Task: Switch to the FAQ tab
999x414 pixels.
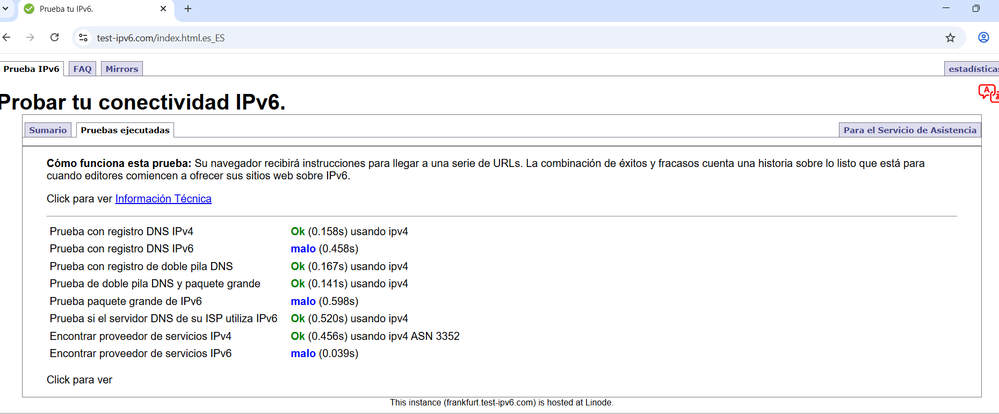Action: point(82,69)
